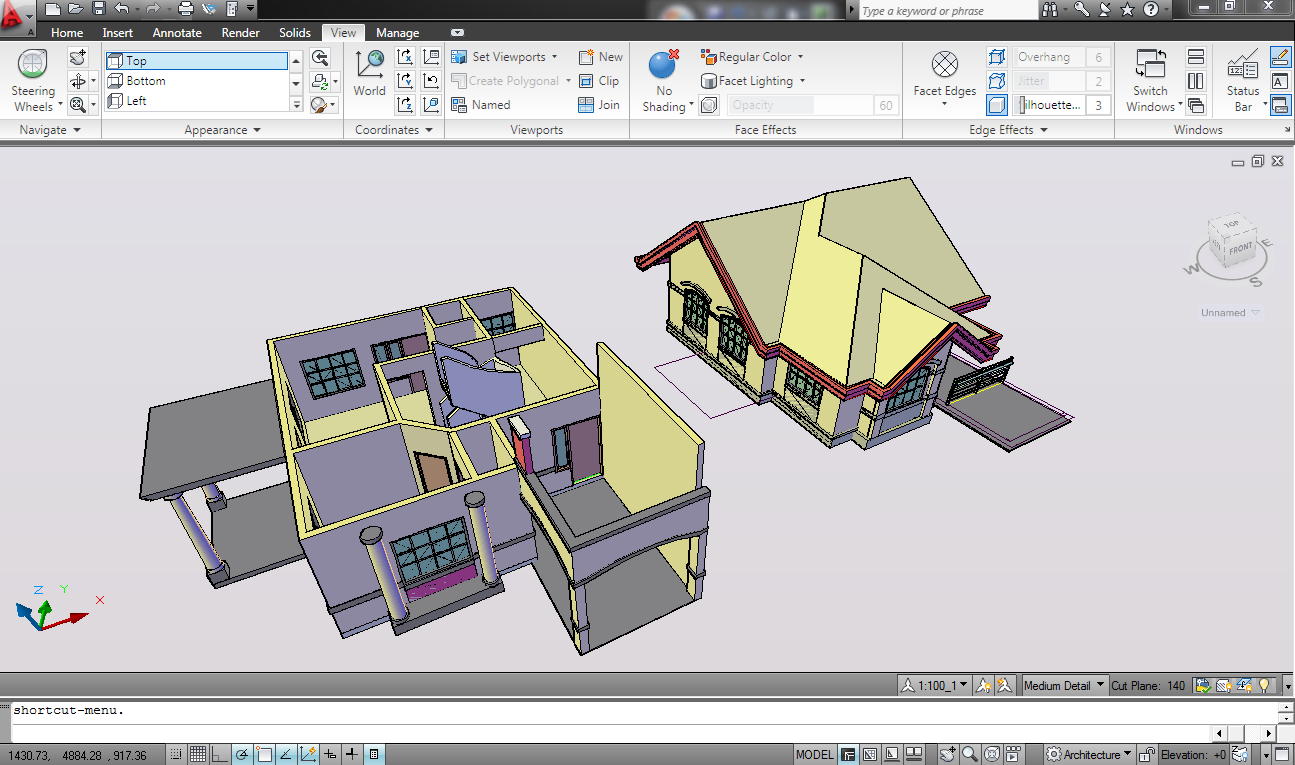Viewport: 1295px width, 765px height.
Task: Toggle Ortho Mode in status bar
Action: pos(220,754)
